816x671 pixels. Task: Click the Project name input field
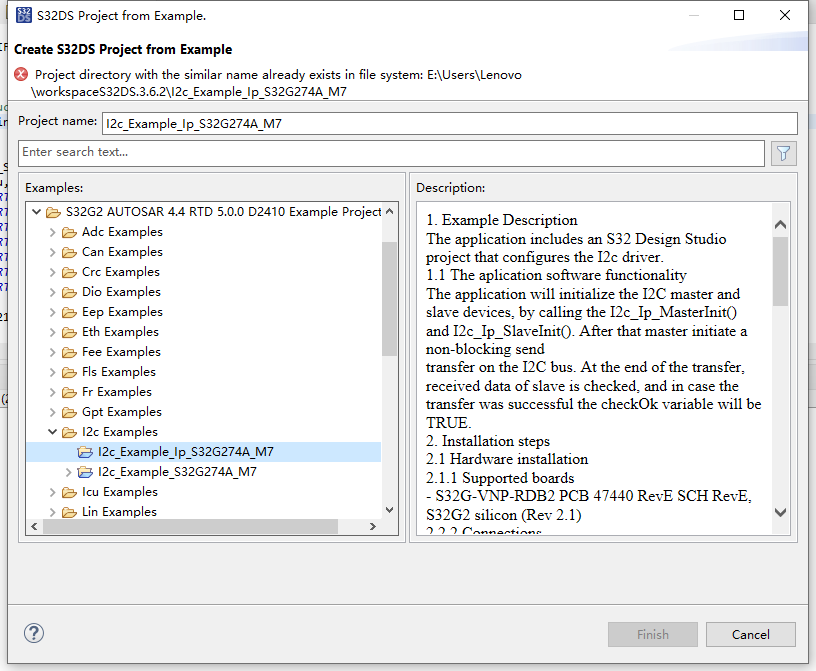point(450,124)
